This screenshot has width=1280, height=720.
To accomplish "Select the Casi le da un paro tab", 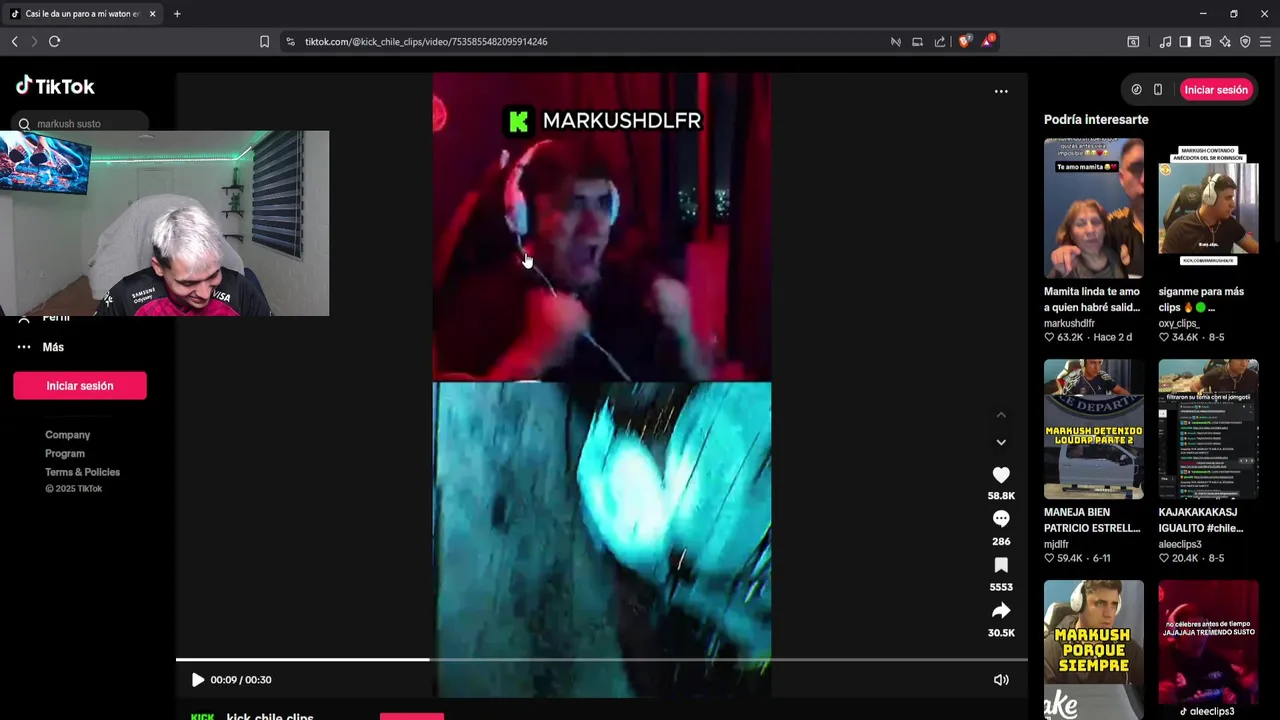I will click(x=80, y=14).
